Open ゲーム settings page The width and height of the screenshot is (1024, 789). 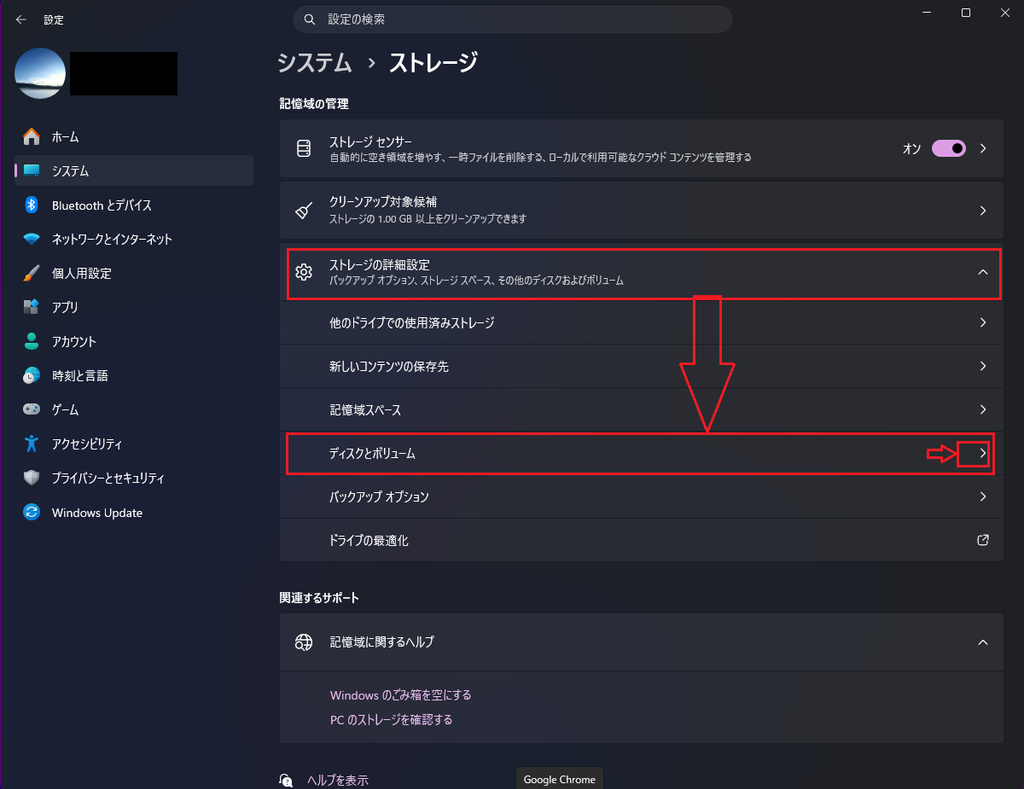coord(134,410)
